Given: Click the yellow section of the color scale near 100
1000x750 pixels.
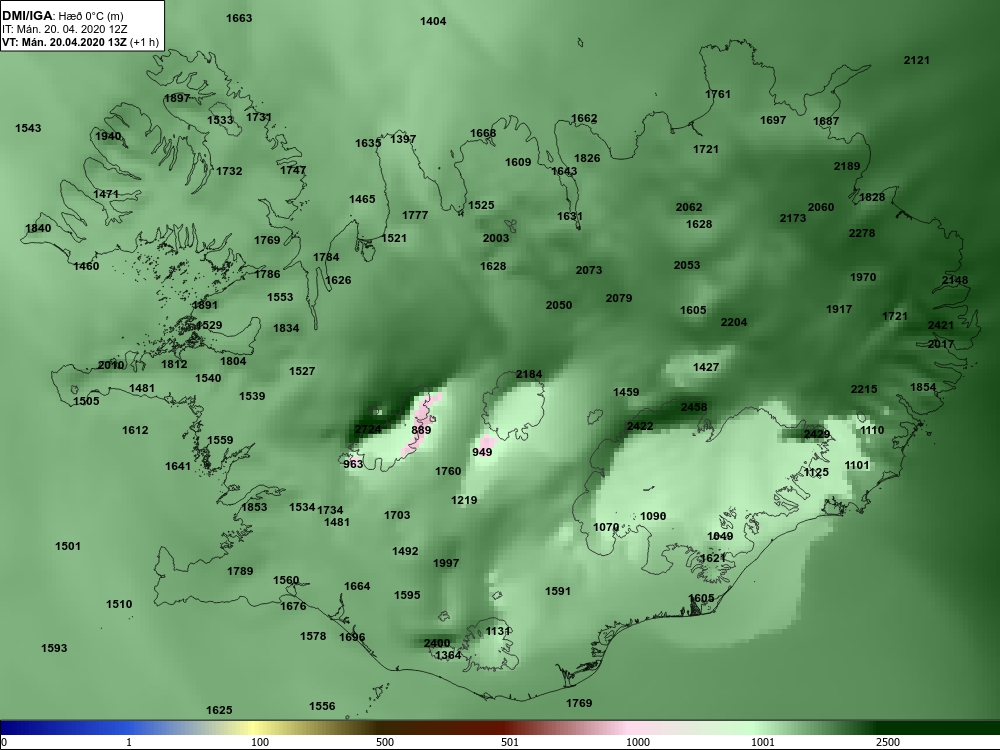Looking at the screenshot, I should pos(255,728).
